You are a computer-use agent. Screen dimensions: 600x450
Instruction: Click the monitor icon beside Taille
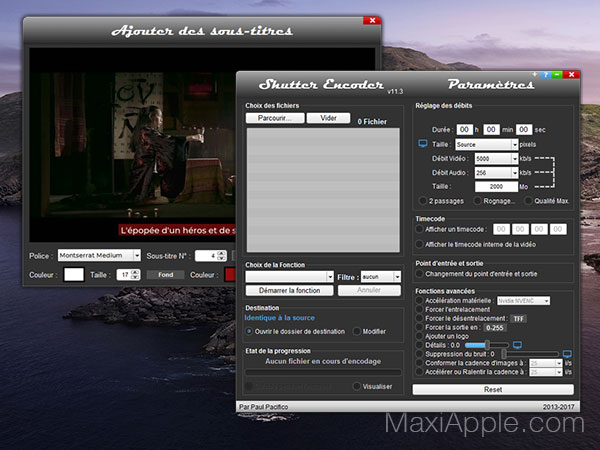coord(422,144)
